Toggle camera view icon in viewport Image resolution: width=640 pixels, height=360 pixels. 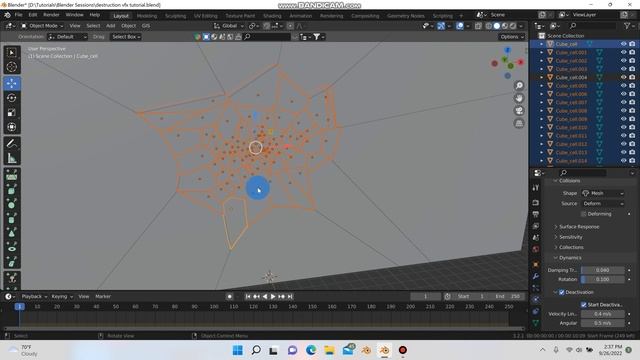pos(519,111)
